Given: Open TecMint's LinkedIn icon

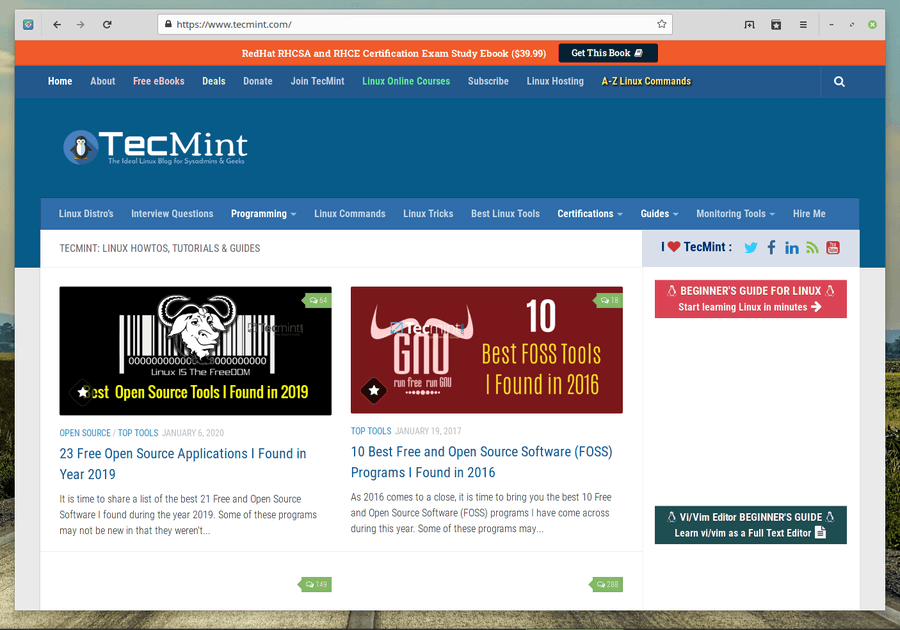Looking at the screenshot, I should coord(792,247).
